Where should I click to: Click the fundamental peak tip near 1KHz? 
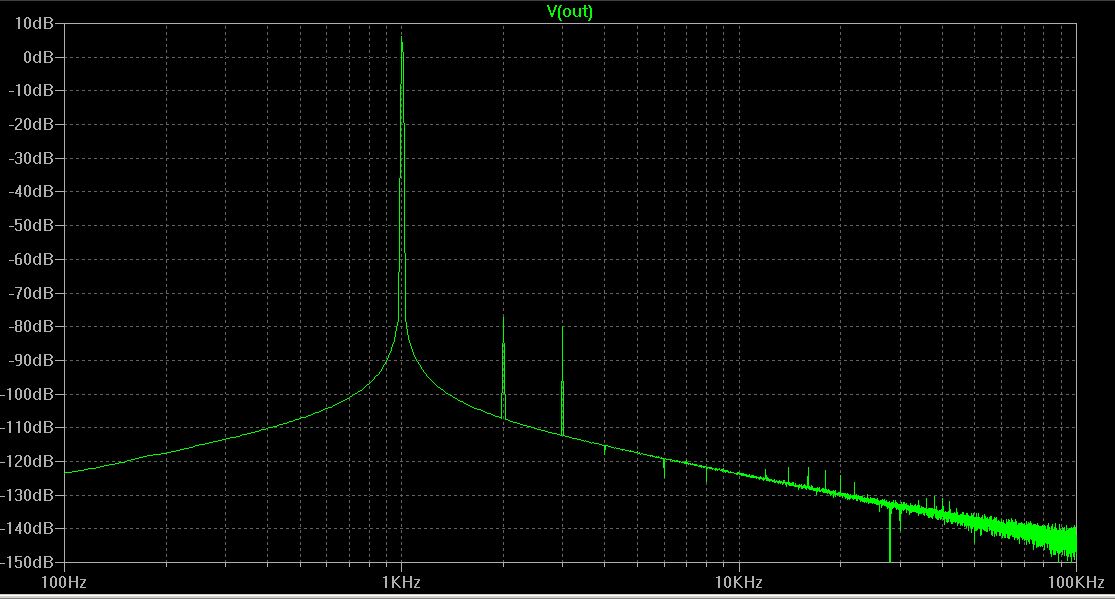pos(402,36)
